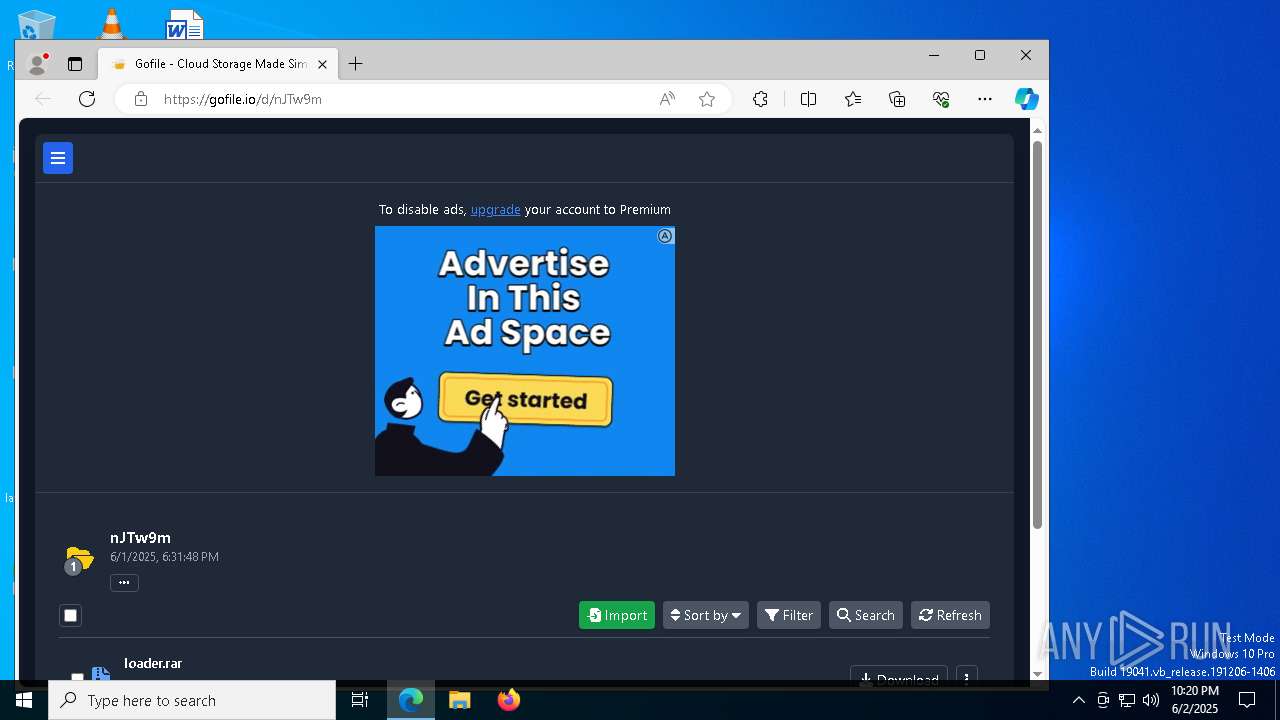Launch Firefox from the taskbar
This screenshot has height=720, width=1280.
pyautogui.click(x=509, y=700)
